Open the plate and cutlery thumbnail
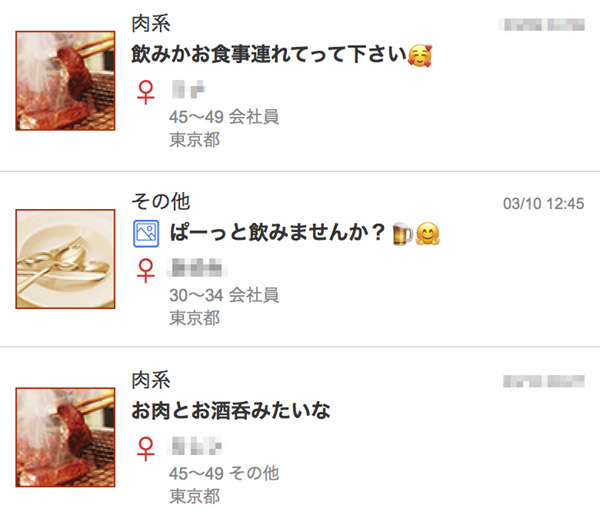The image size is (600, 515). [x=65, y=259]
